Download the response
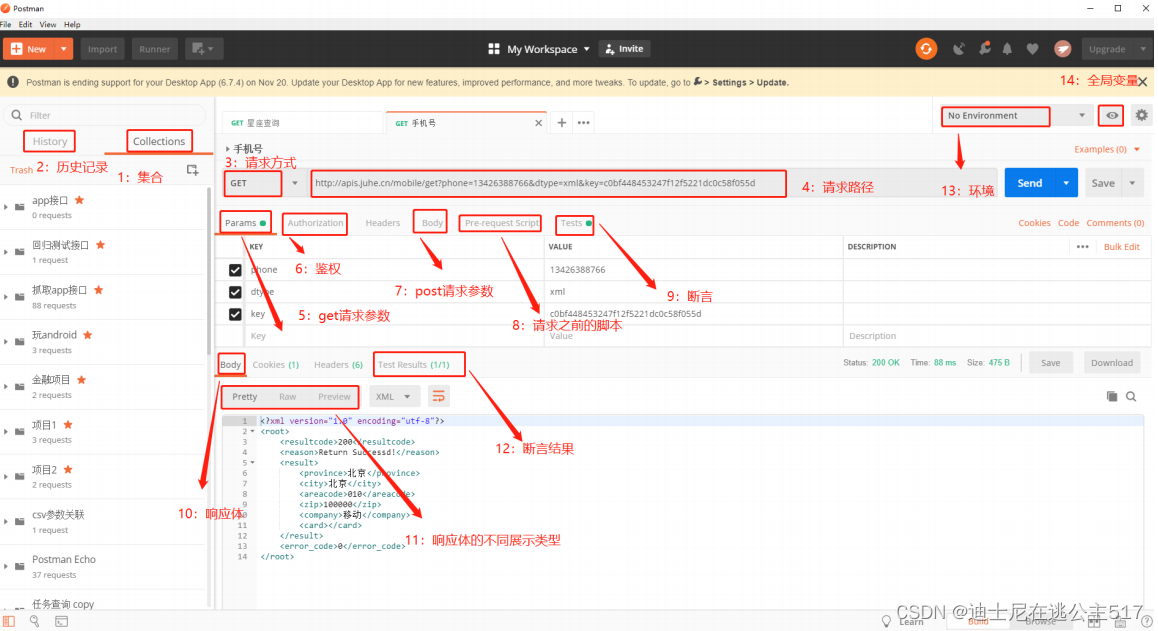1158x631 pixels. pos(1111,363)
